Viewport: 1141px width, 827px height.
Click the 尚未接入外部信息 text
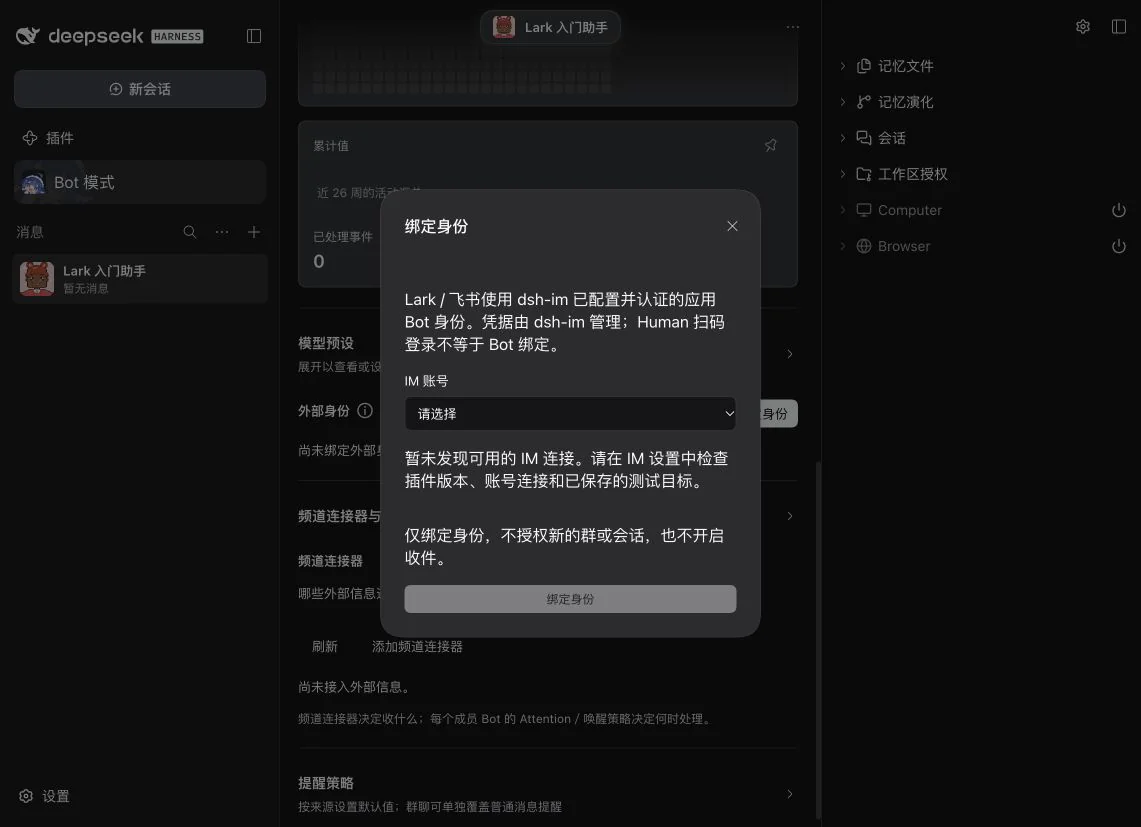coord(355,686)
